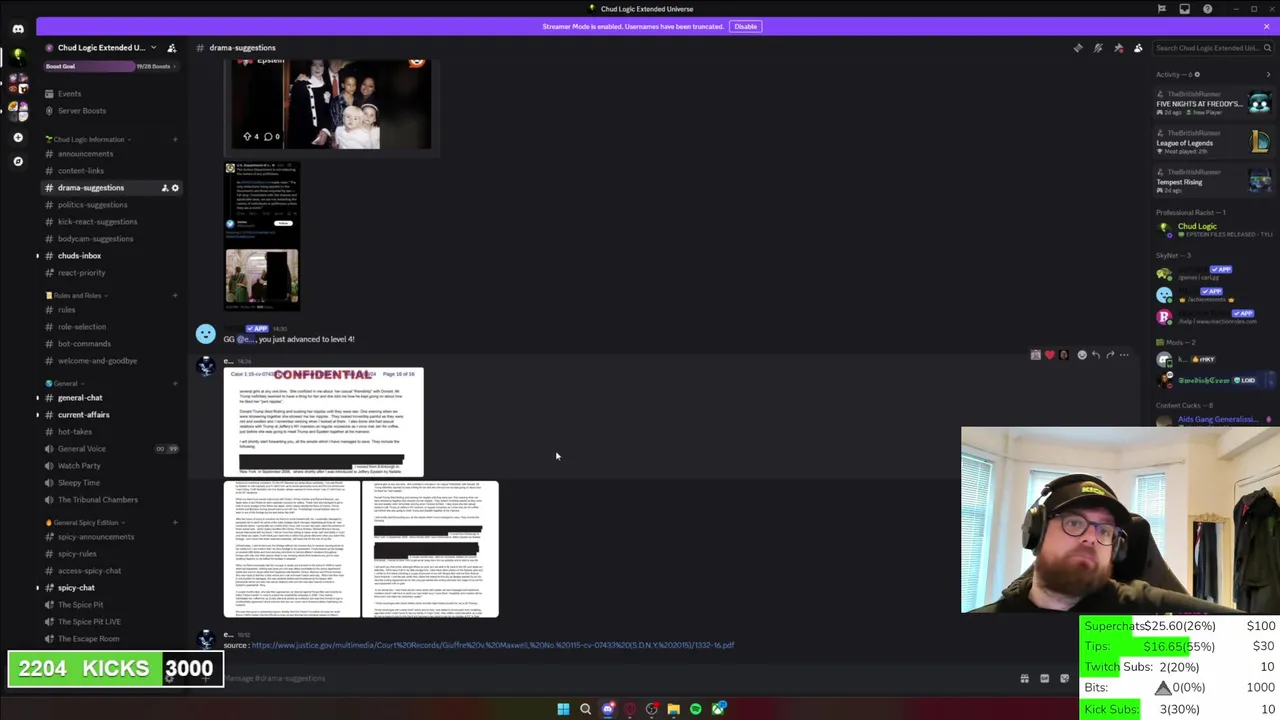
Task: Expand Activity section arrow in member list
Action: click(x=1268, y=75)
